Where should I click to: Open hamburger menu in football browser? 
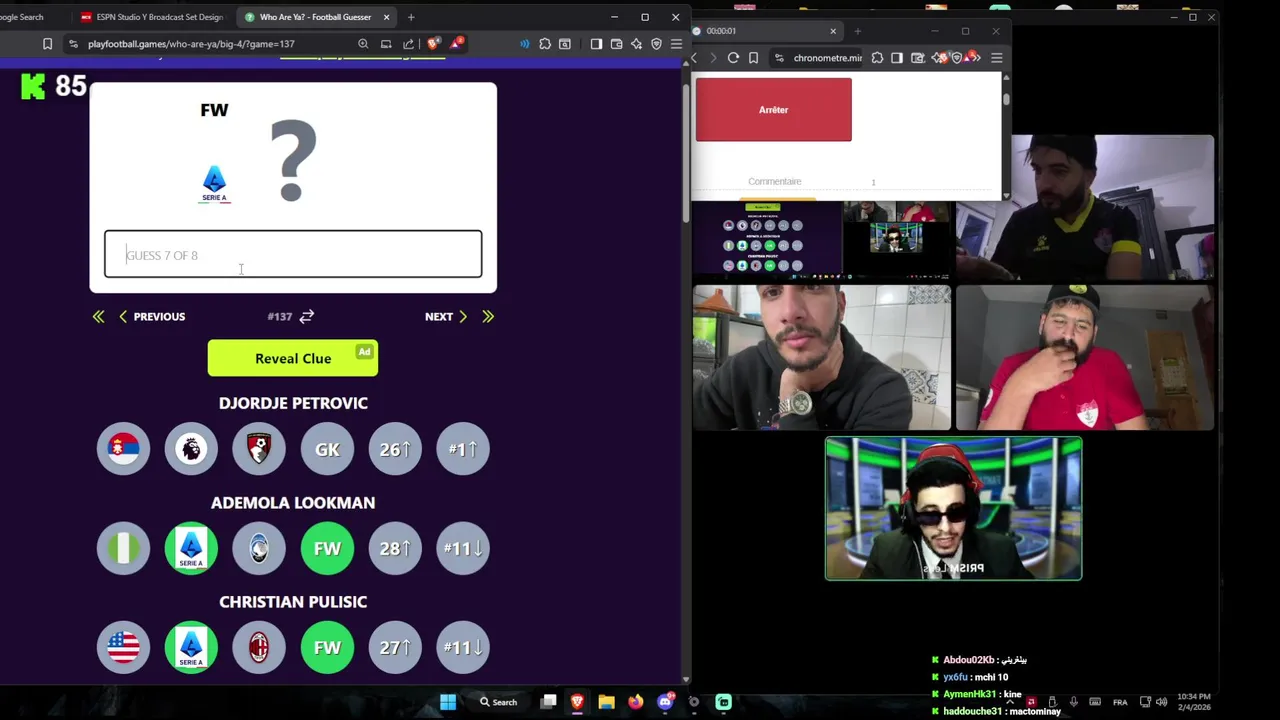[x=676, y=44]
